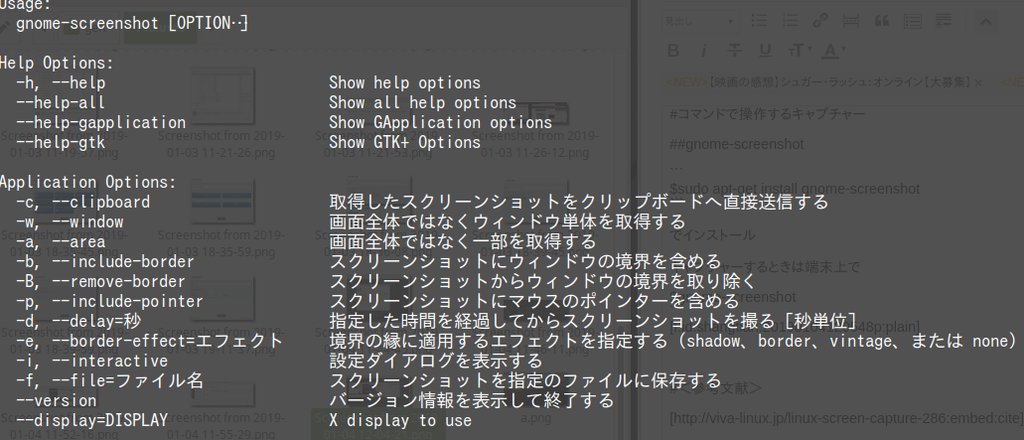Click the '-B, --remove-border' option in terminal
Viewport: 1024px width, 440px height.
[101, 281]
